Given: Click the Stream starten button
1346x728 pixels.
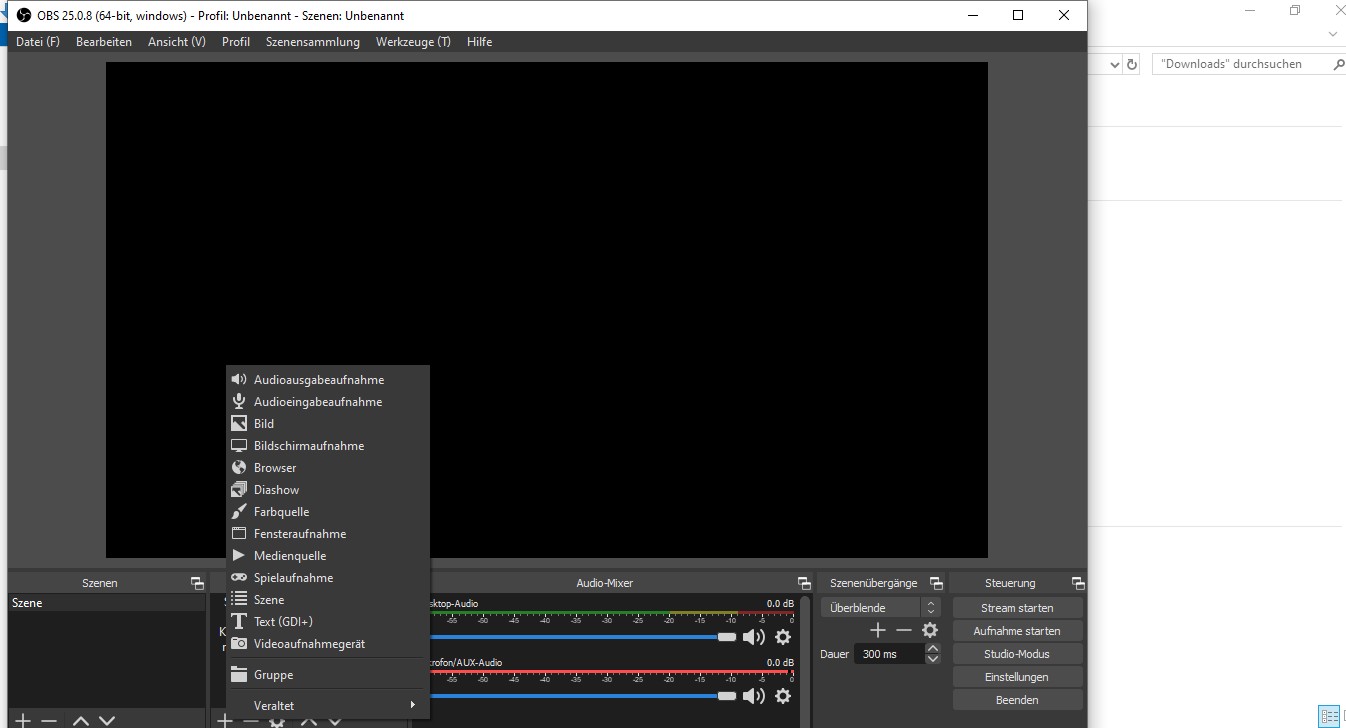Looking at the screenshot, I should (1016, 608).
